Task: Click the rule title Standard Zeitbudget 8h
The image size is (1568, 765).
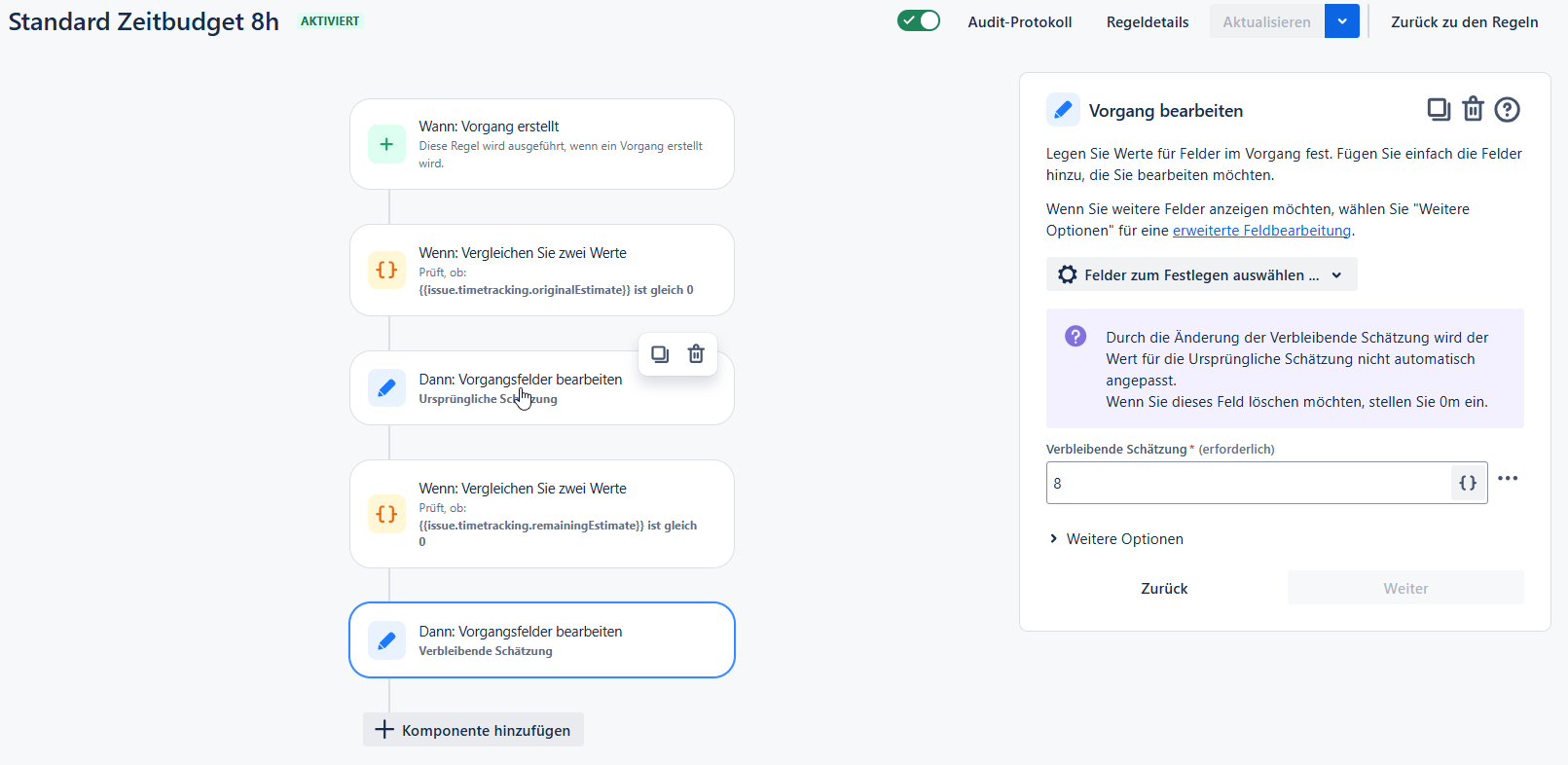Action: tap(144, 21)
